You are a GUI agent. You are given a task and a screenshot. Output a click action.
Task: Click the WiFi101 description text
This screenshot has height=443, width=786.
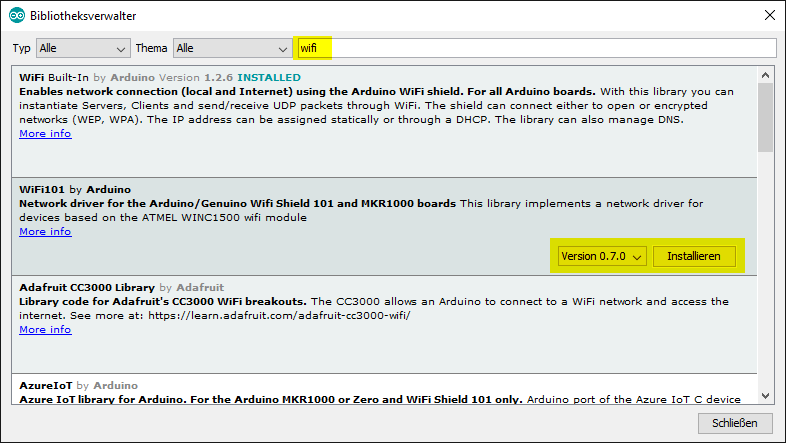(x=360, y=210)
